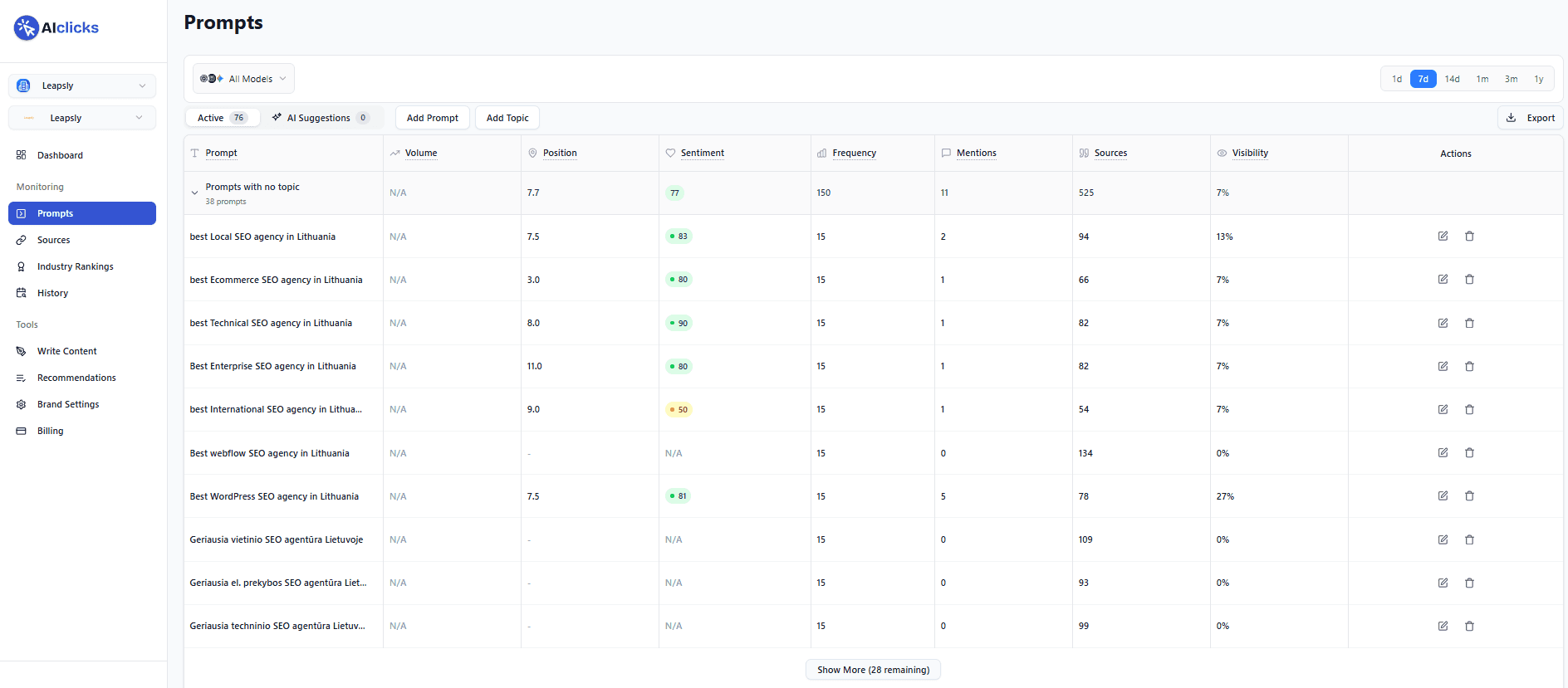Edit the 'Geriausia techninio SEO agentūra' prompt
Image resolution: width=1568 pixels, height=688 pixels.
1443,626
